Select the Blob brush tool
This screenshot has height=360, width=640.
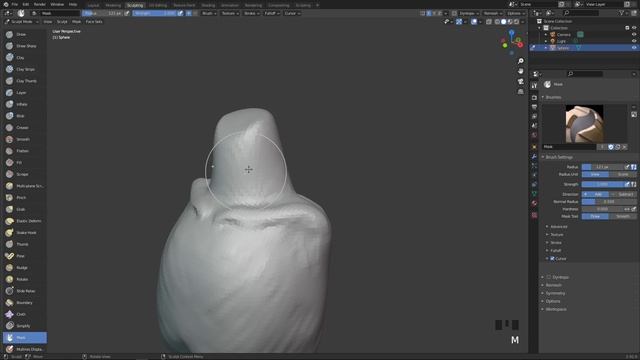tap(24, 116)
